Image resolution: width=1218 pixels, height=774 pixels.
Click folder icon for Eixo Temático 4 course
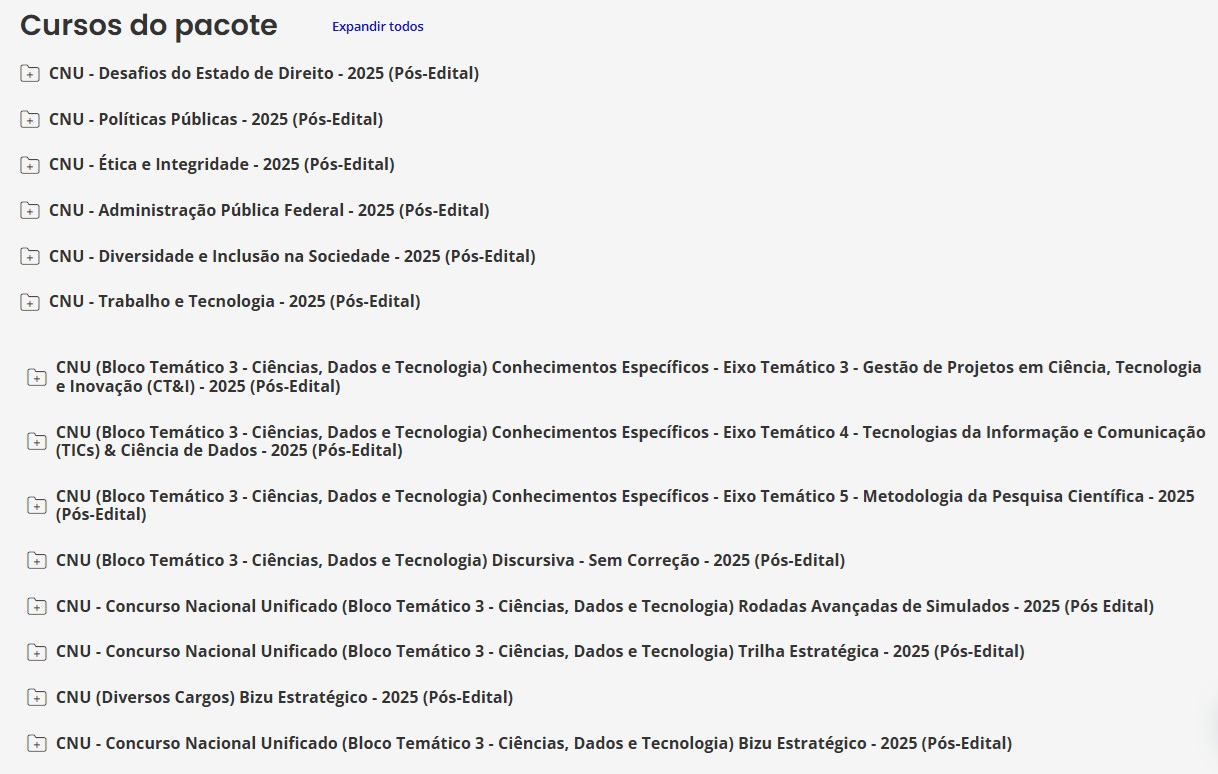pos(37,441)
